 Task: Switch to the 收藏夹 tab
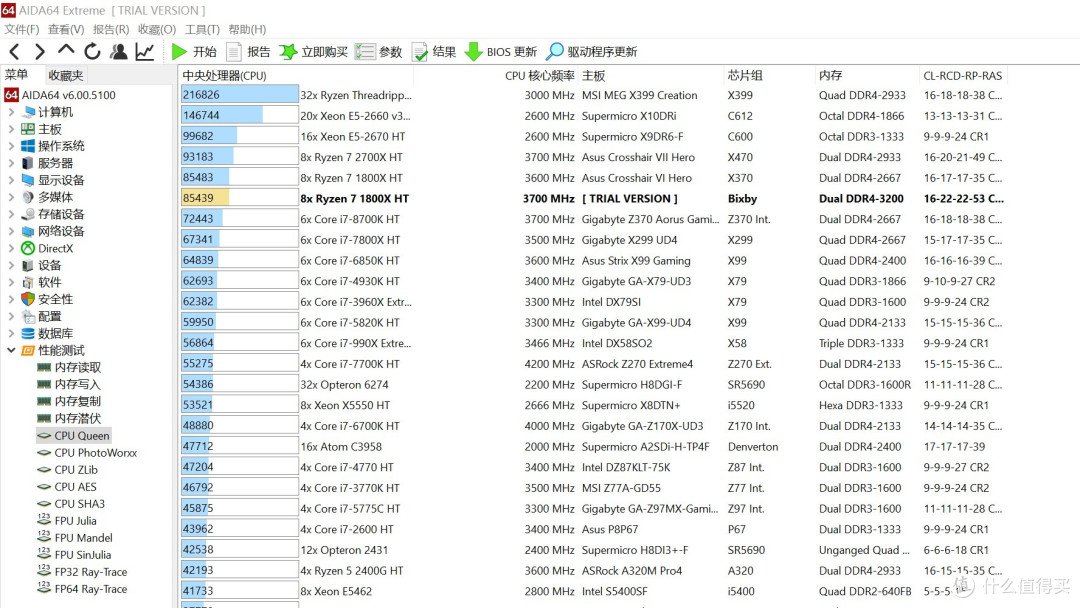point(65,75)
